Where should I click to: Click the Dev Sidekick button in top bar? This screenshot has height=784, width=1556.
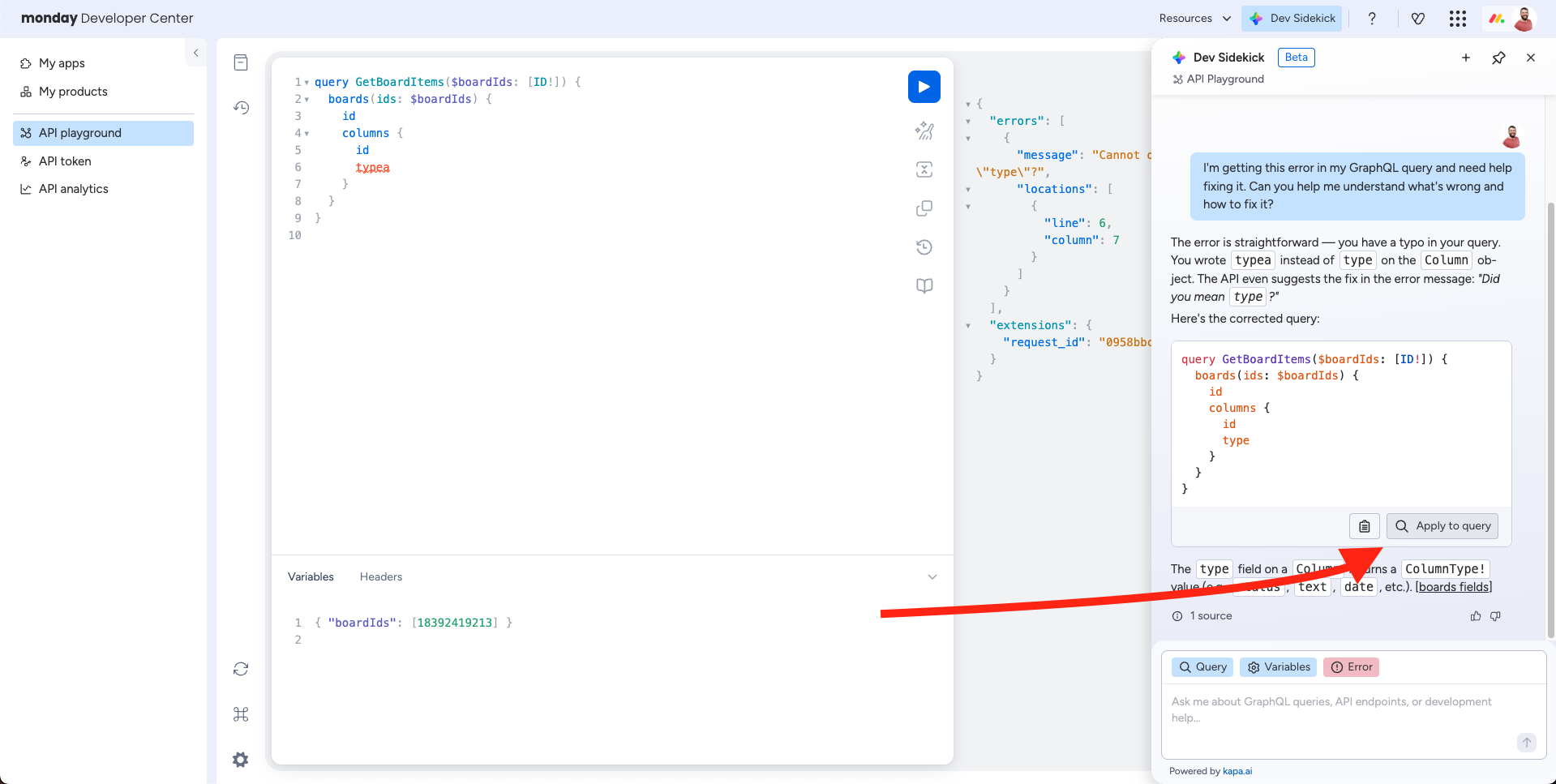(1292, 19)
